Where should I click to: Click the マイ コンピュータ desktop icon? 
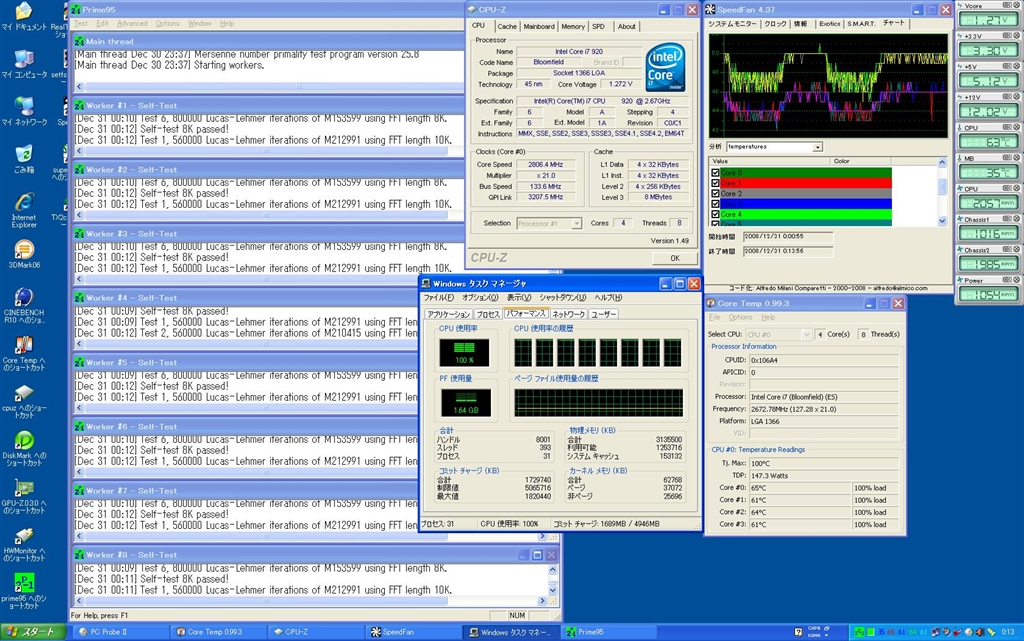[x=24, y=59]
